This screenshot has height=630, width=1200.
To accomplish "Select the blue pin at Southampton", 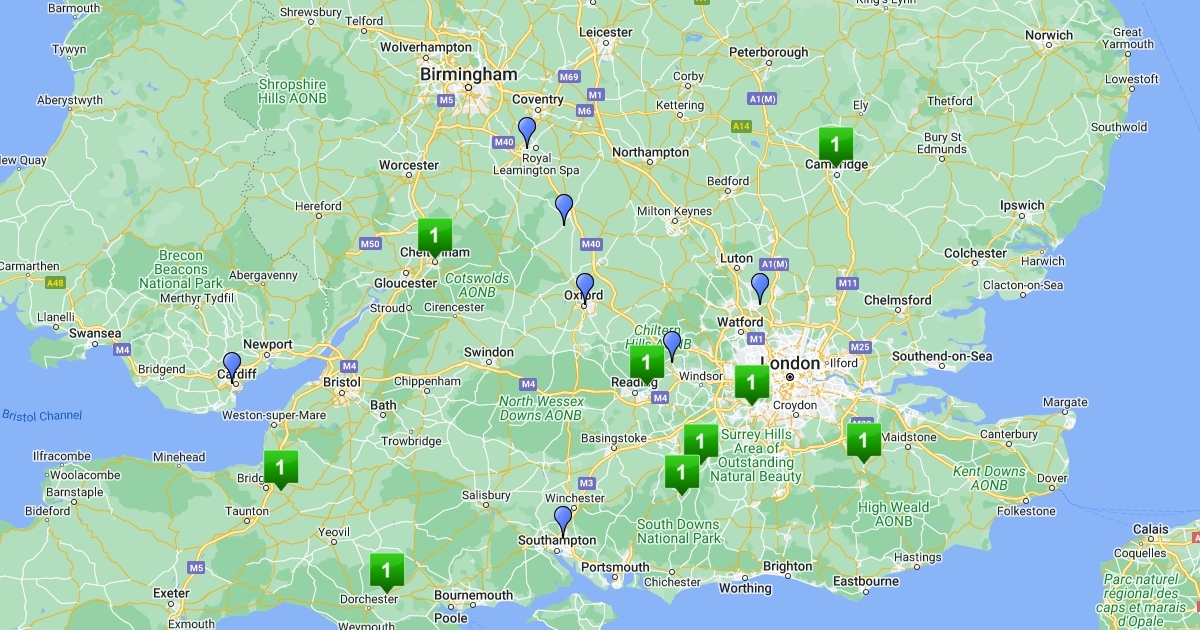I will click(563, 520).
